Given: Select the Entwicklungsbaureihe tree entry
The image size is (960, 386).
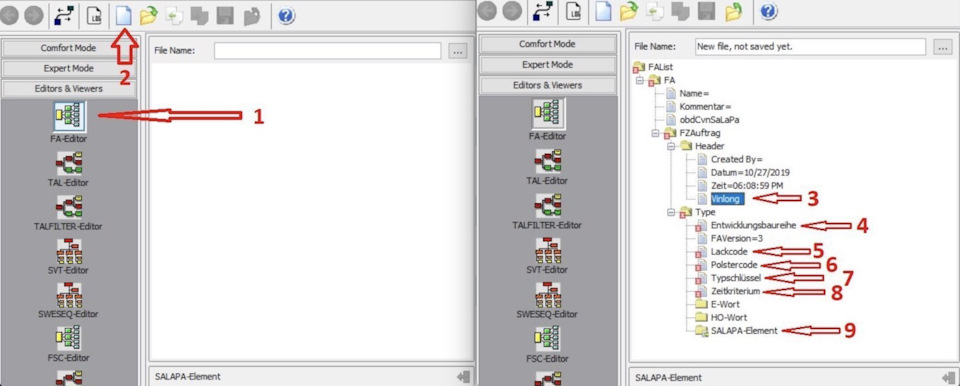Looking at the screenshot, I should 754,225.
